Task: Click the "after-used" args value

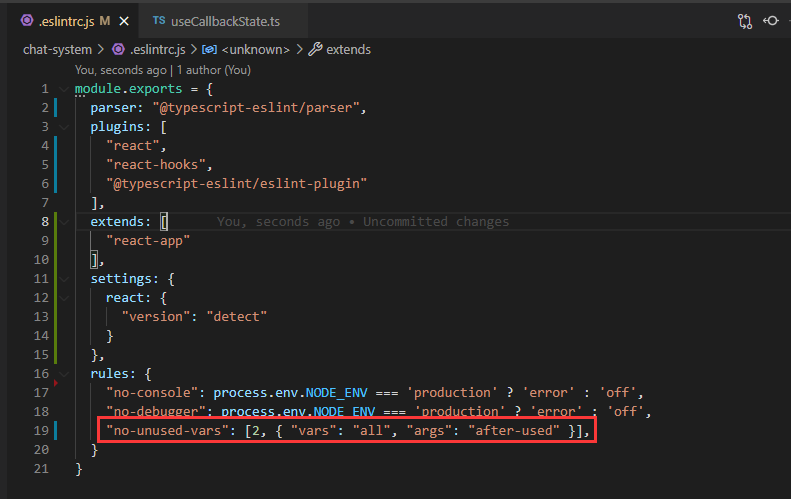Action: coord(514,430)
